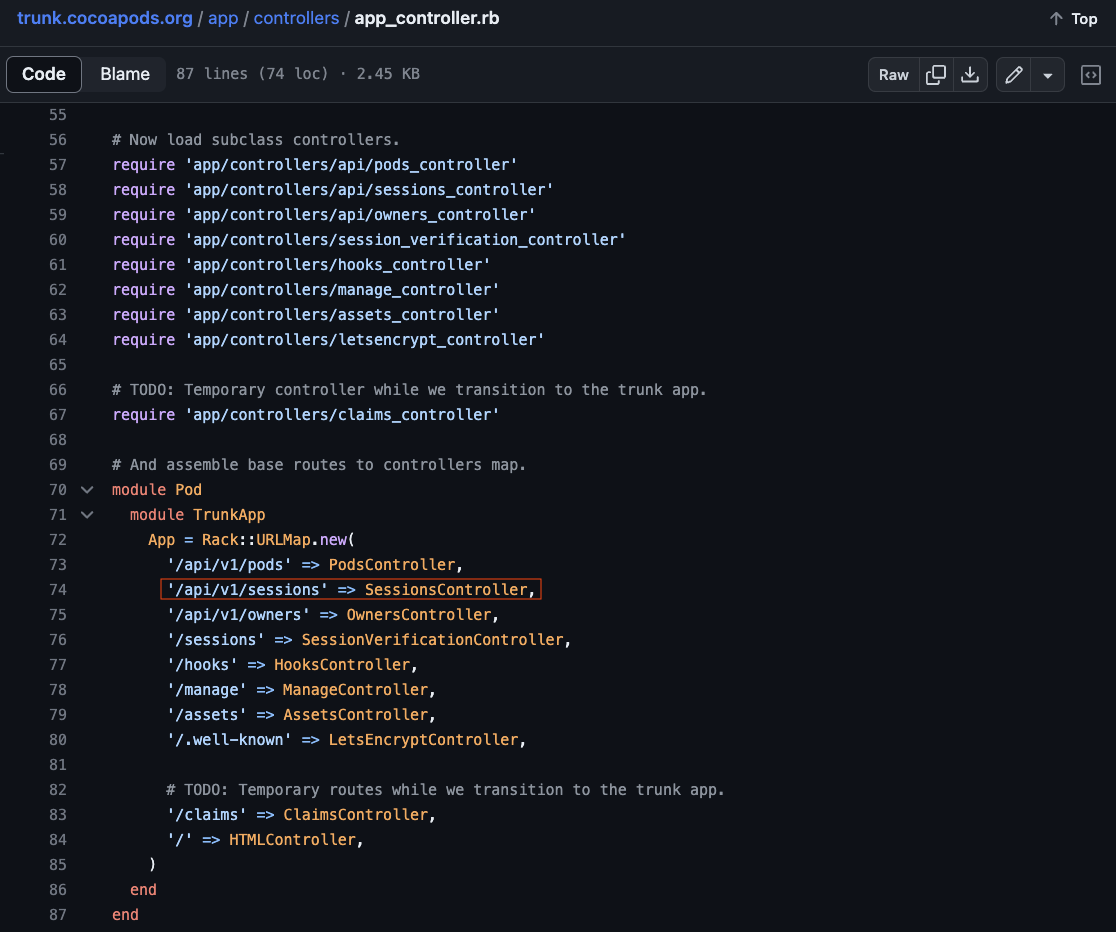Viewport: 1116px width, 932px height.
Task: Click 'URLMap' on line 72
Action: click(x=283, y=540)
